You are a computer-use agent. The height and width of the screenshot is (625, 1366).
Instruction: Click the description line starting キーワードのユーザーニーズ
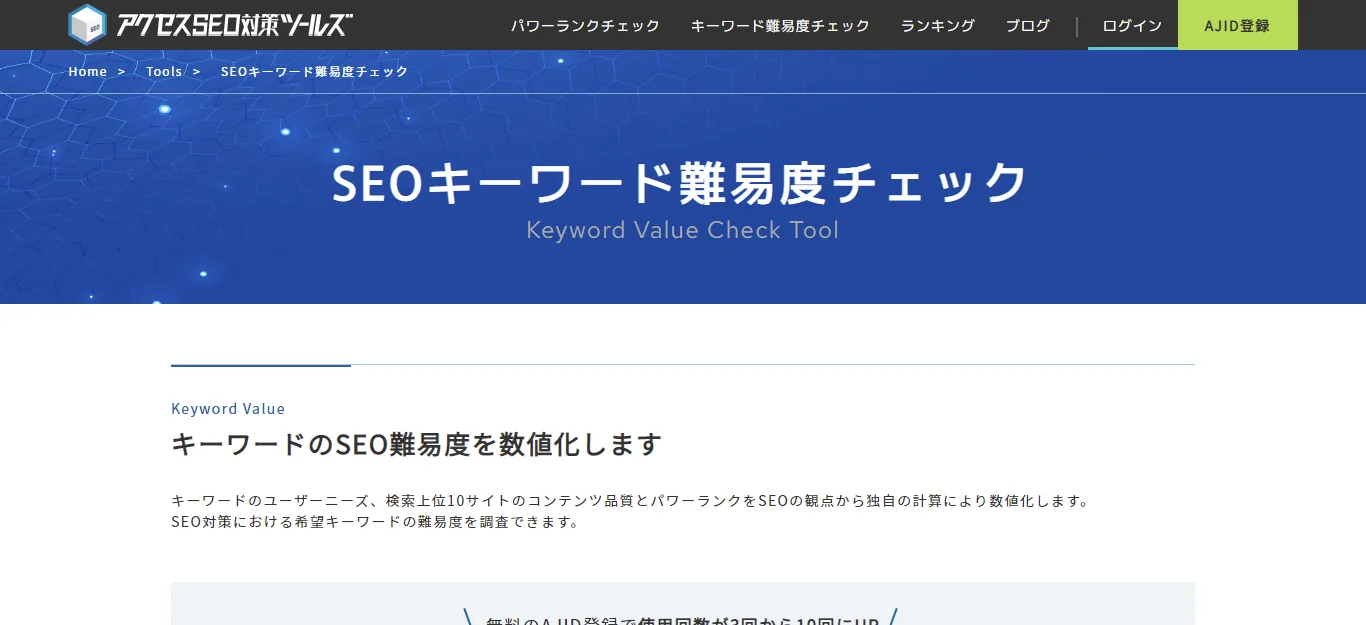[x=630, y=501]
